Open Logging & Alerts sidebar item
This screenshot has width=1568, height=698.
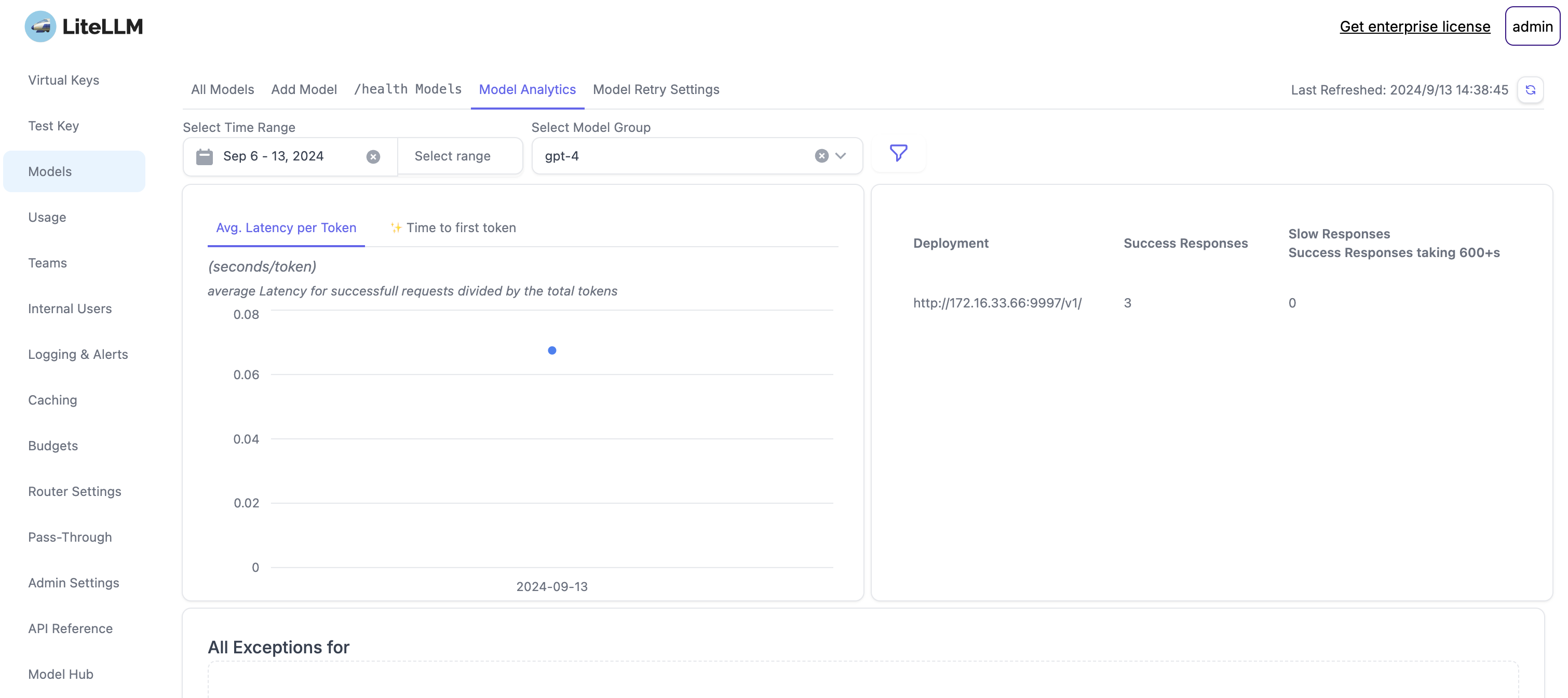click(x=78, y=354)
